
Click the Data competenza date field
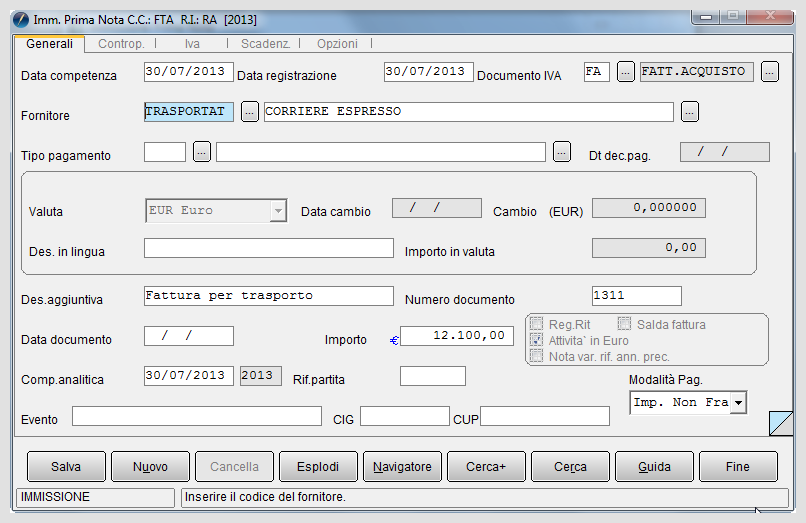tap(189, 72)
